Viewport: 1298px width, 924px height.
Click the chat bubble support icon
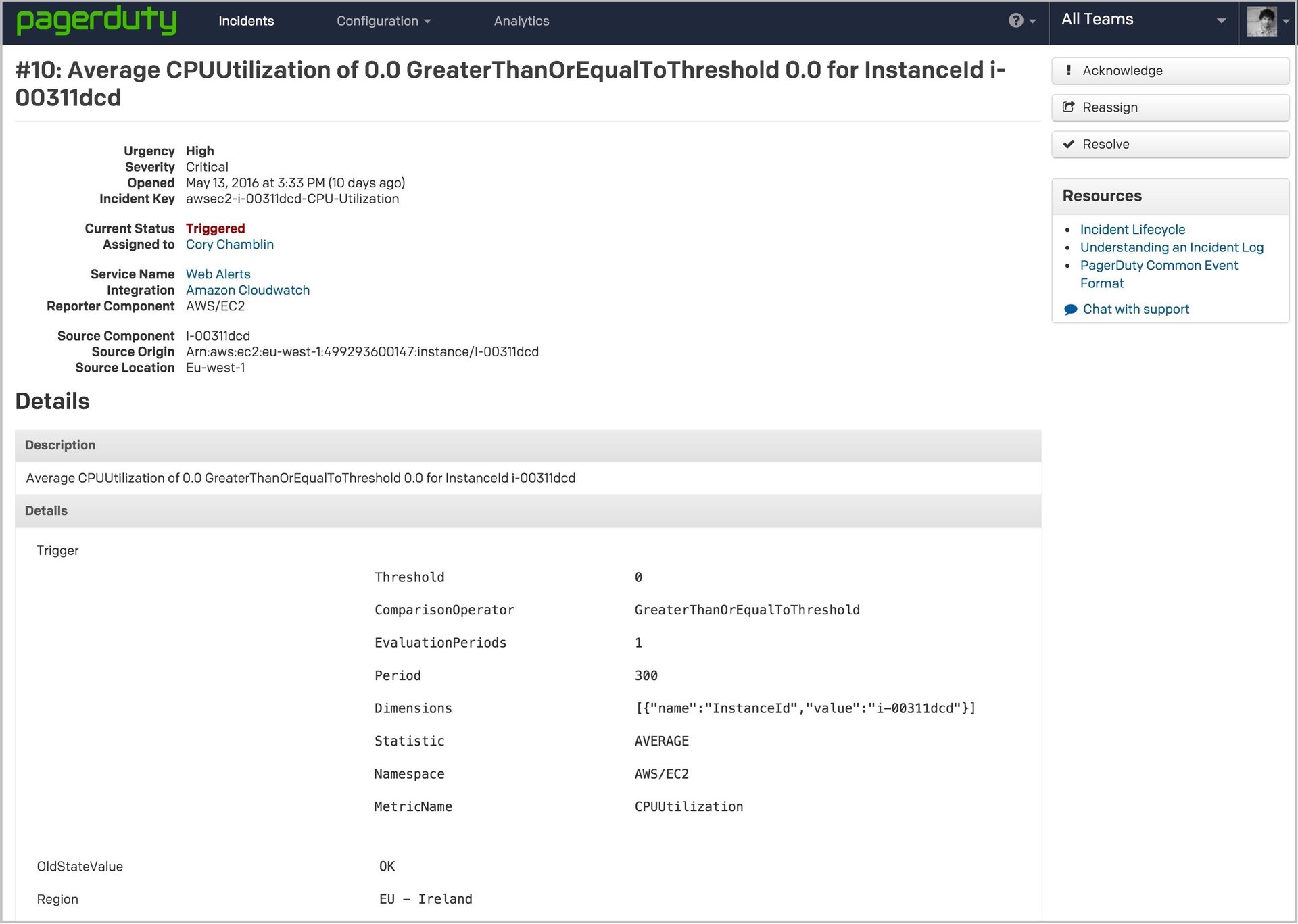click(x=1070, y=310)
